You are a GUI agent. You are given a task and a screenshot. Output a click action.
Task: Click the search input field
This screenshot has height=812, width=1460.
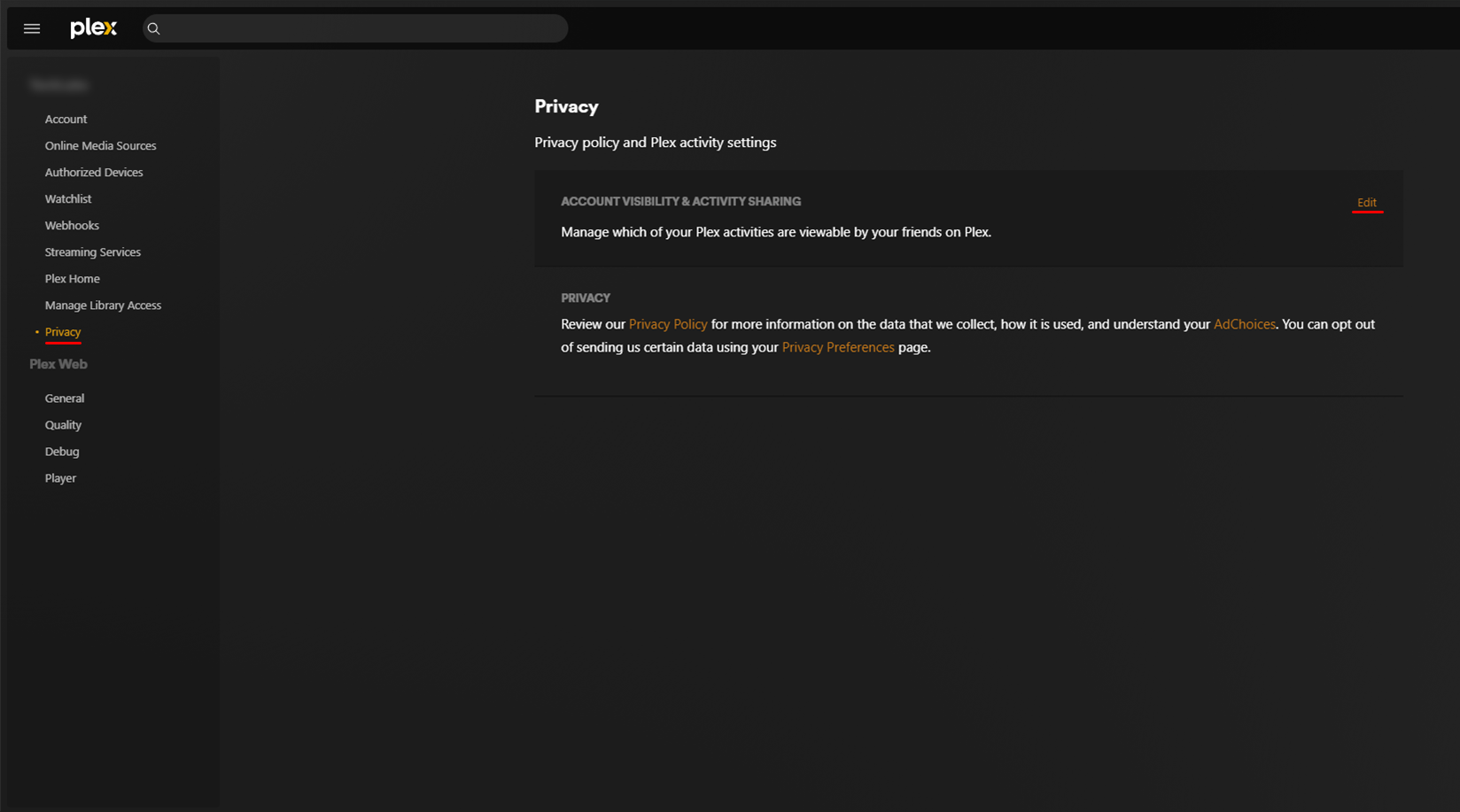pyautogui.click(x=354, y=27)
